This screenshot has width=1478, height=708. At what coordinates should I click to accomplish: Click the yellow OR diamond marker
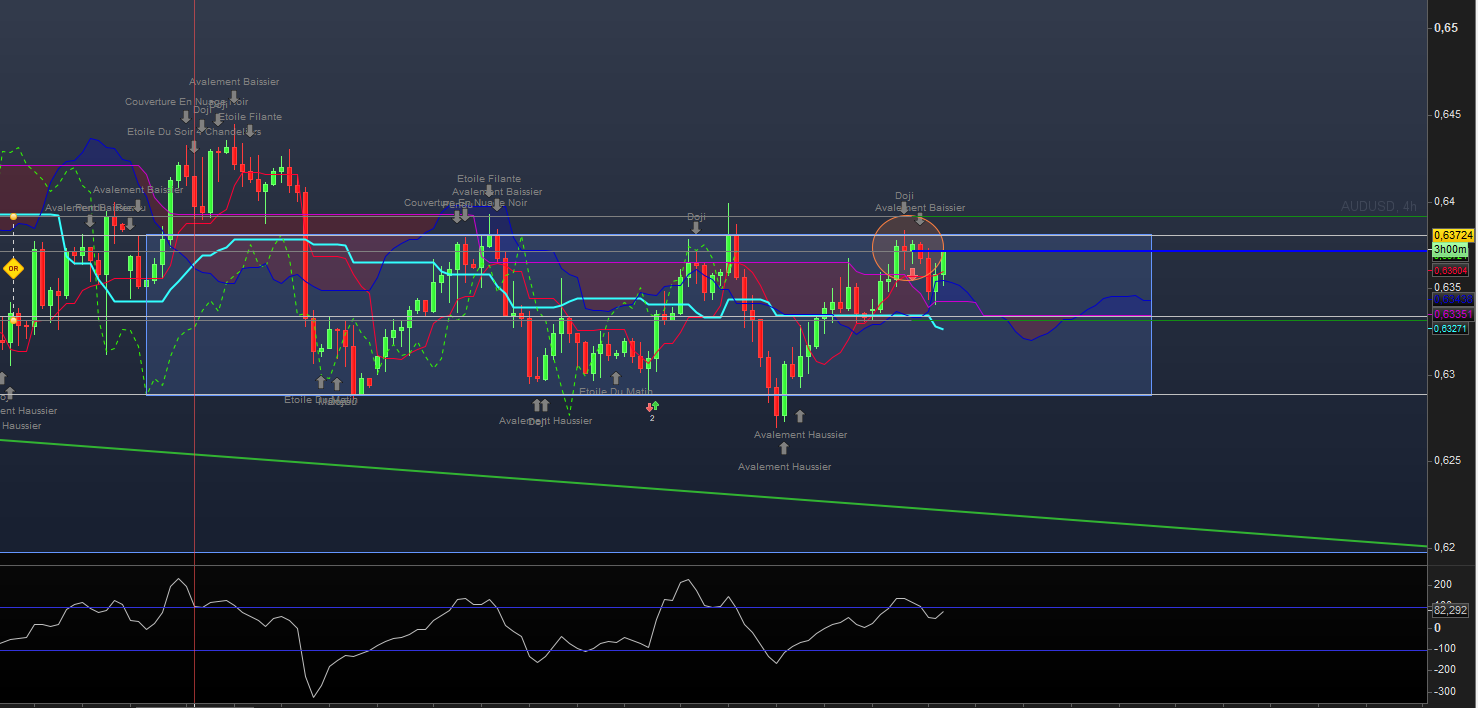[13, 268]
